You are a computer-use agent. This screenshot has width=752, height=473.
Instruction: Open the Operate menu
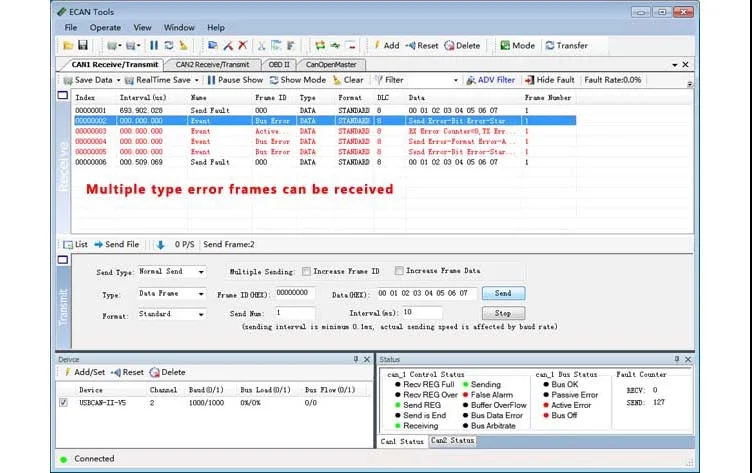(105, 27)
